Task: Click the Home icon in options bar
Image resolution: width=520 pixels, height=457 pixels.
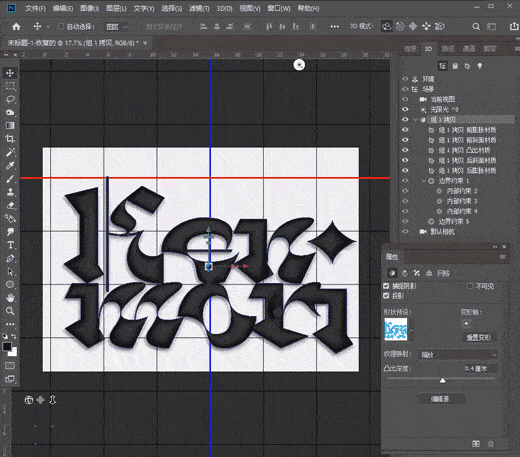Action: pyautogui.click(x=16, y=27)
